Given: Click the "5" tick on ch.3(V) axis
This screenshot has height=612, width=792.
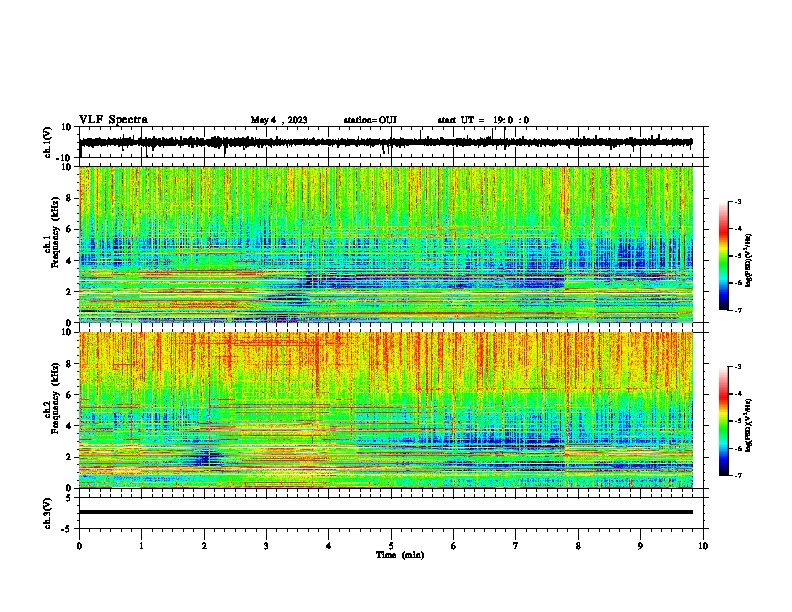Looking at the screenshot, I should tap(69, 497).
